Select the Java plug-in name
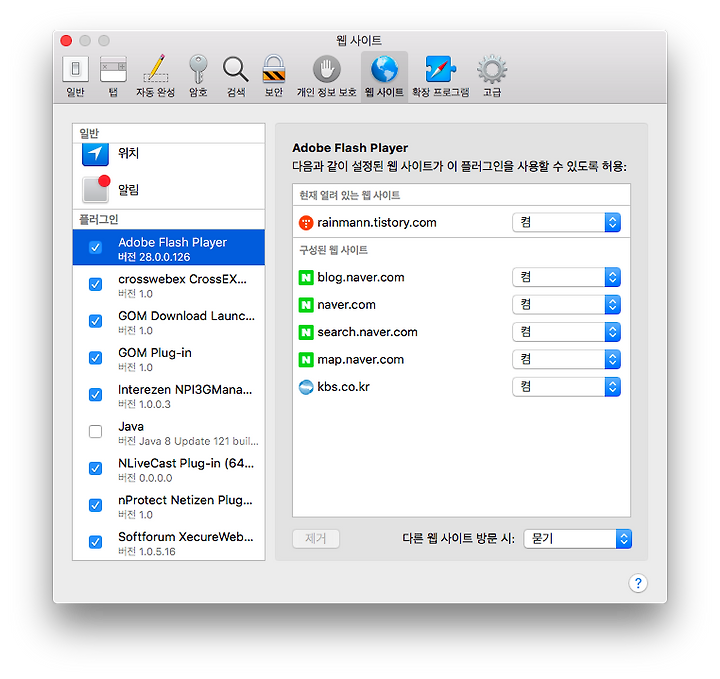Viewport: 720px width, 679px height. 131,426
